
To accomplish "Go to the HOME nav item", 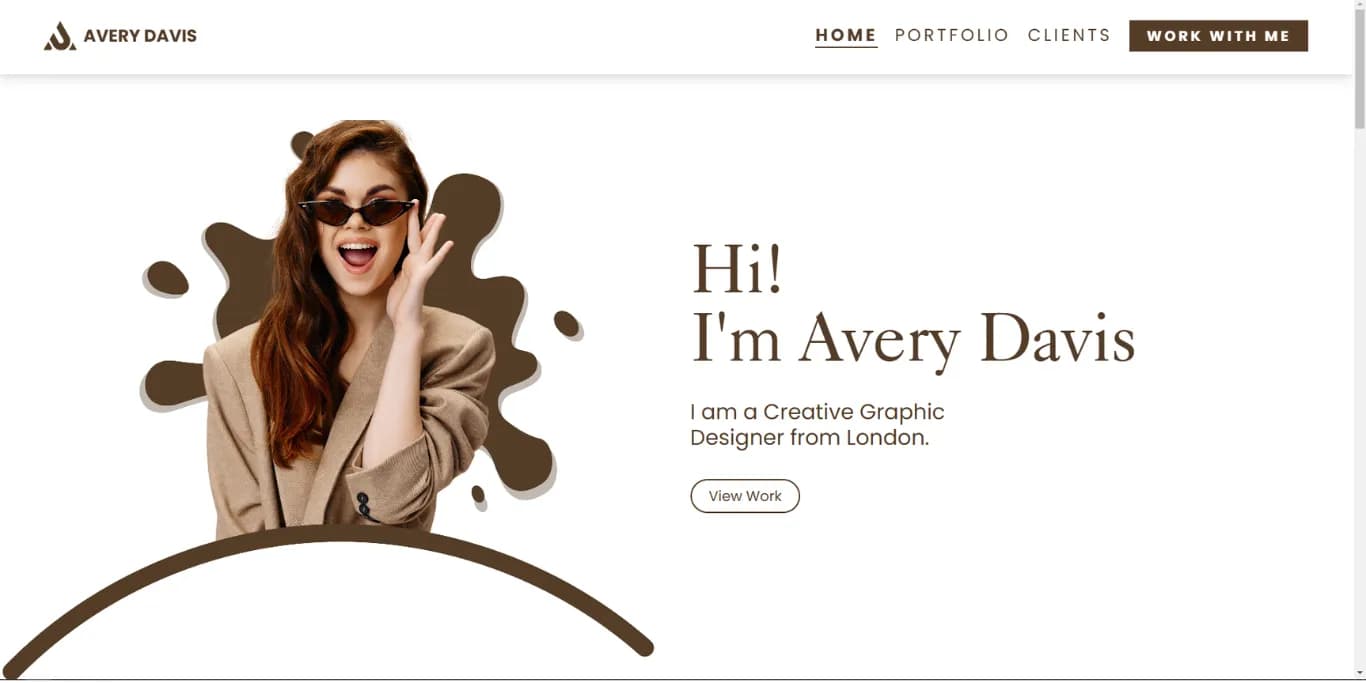I will pyautogui.click(x=846, y=36).
